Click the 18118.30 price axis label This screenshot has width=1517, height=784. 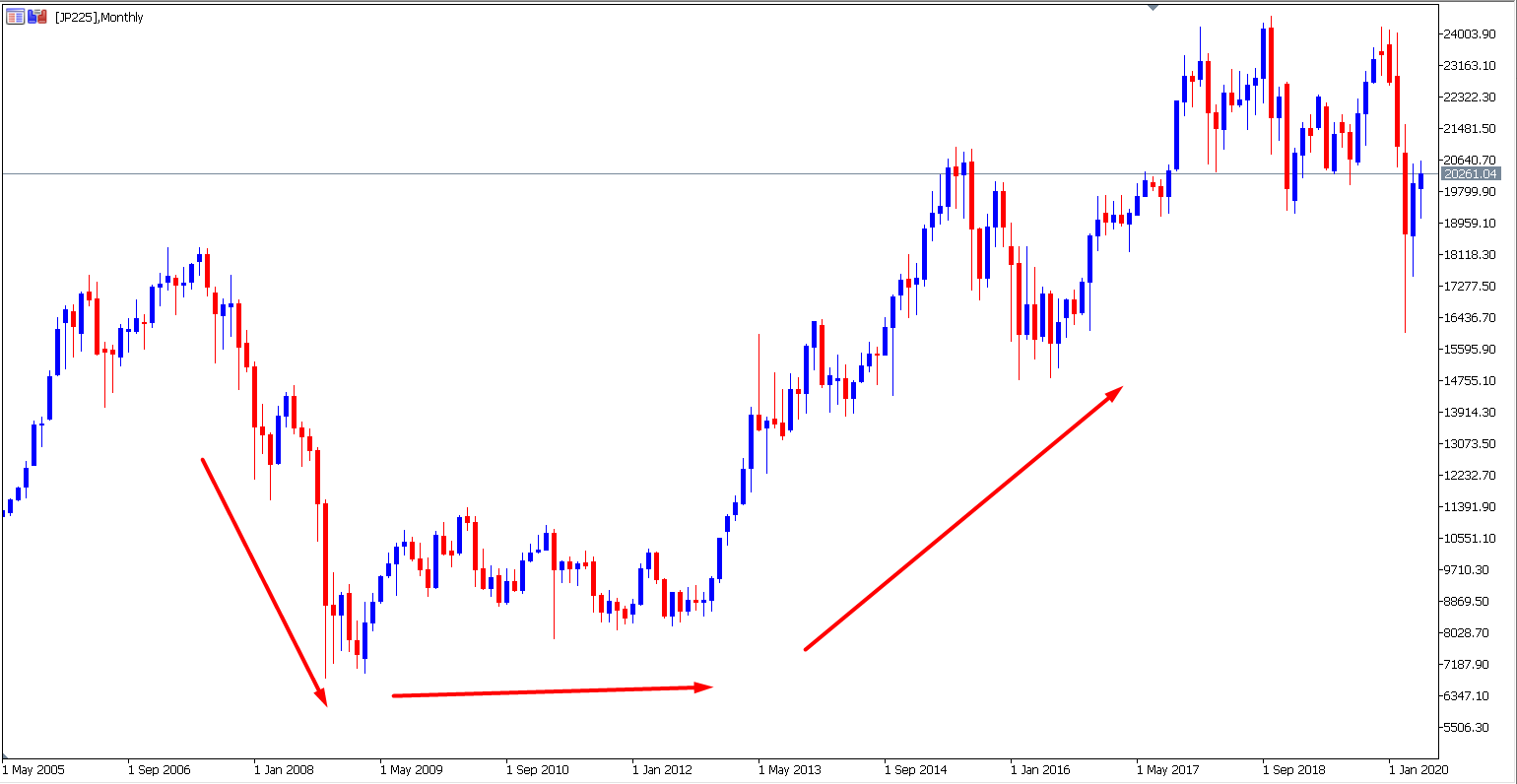[1470, 255]
